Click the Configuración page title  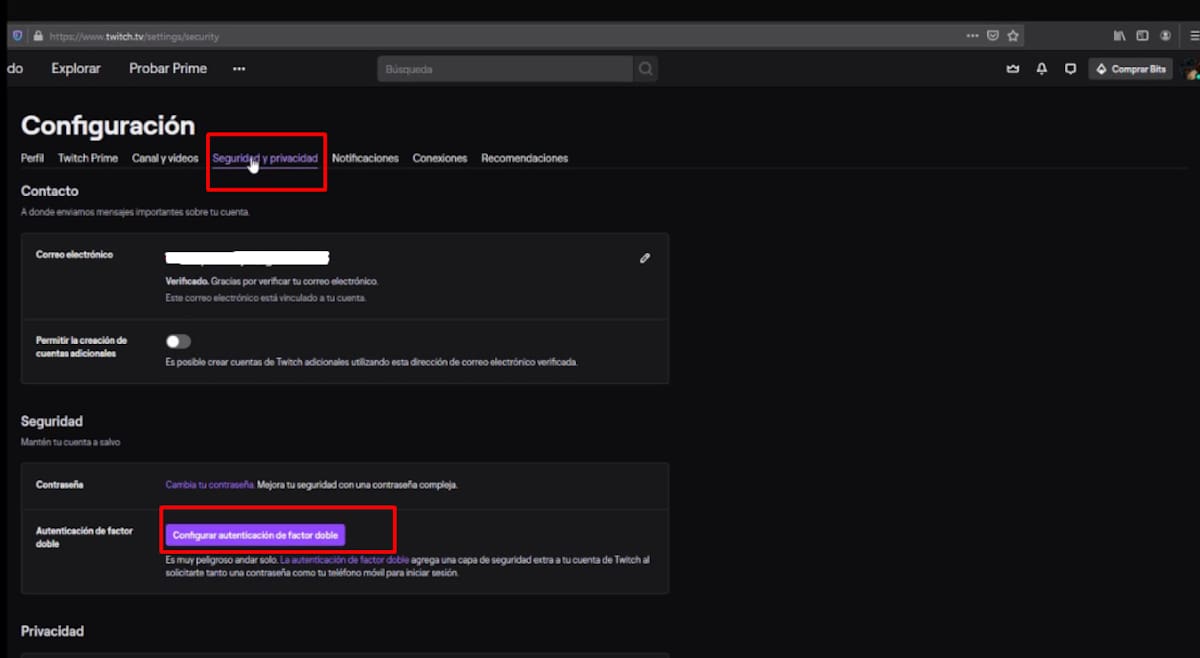tap(108, 125)
